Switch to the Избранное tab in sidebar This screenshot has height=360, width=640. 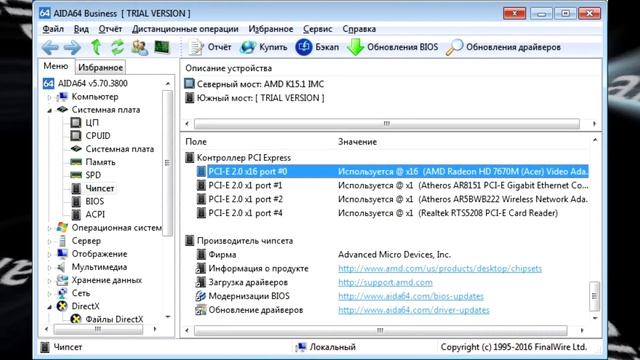click(x=100, y=67)
